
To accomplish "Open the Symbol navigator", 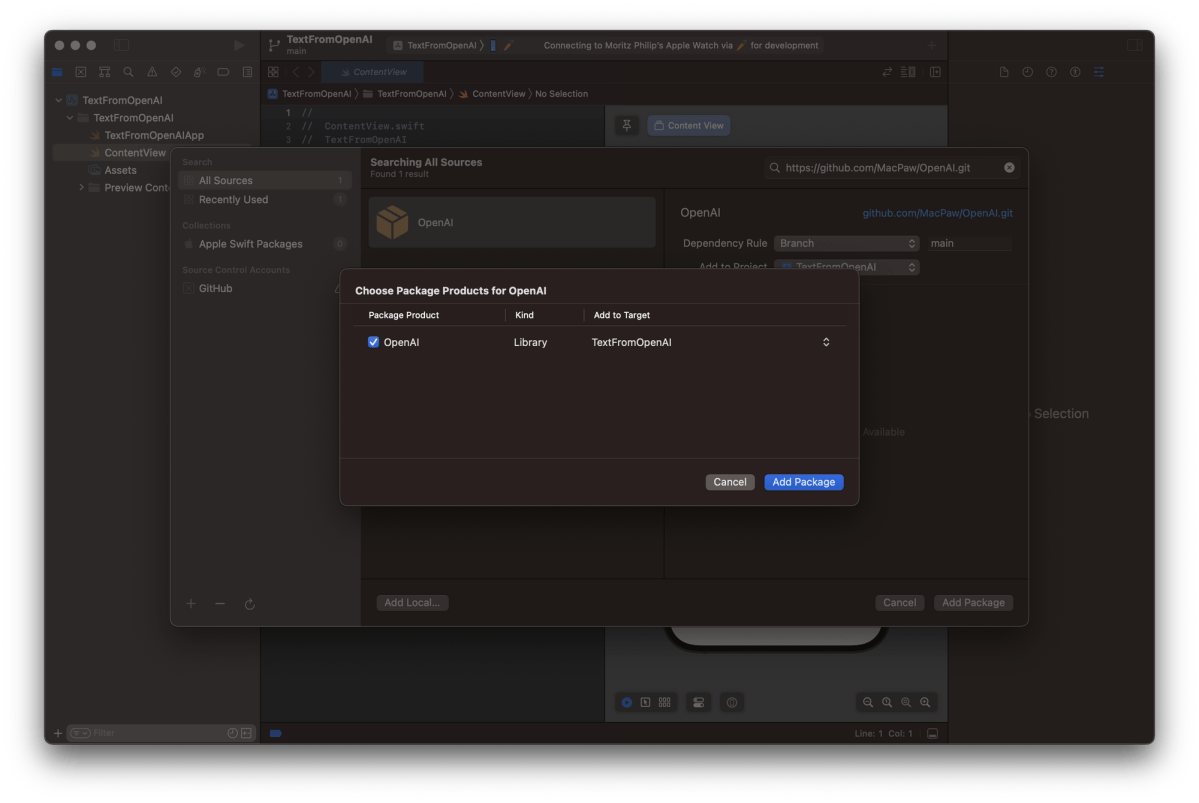I will [x=105, y=72].
